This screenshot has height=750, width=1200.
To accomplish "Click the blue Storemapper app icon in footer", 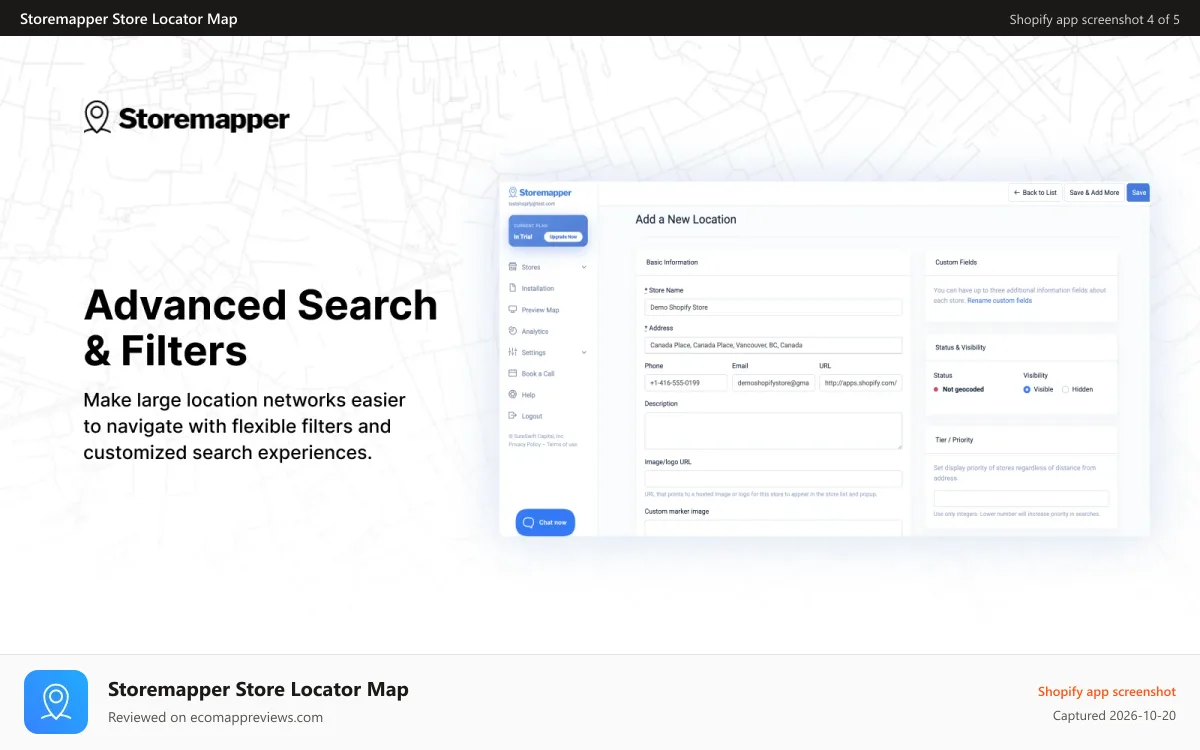I will click(56, 702).
